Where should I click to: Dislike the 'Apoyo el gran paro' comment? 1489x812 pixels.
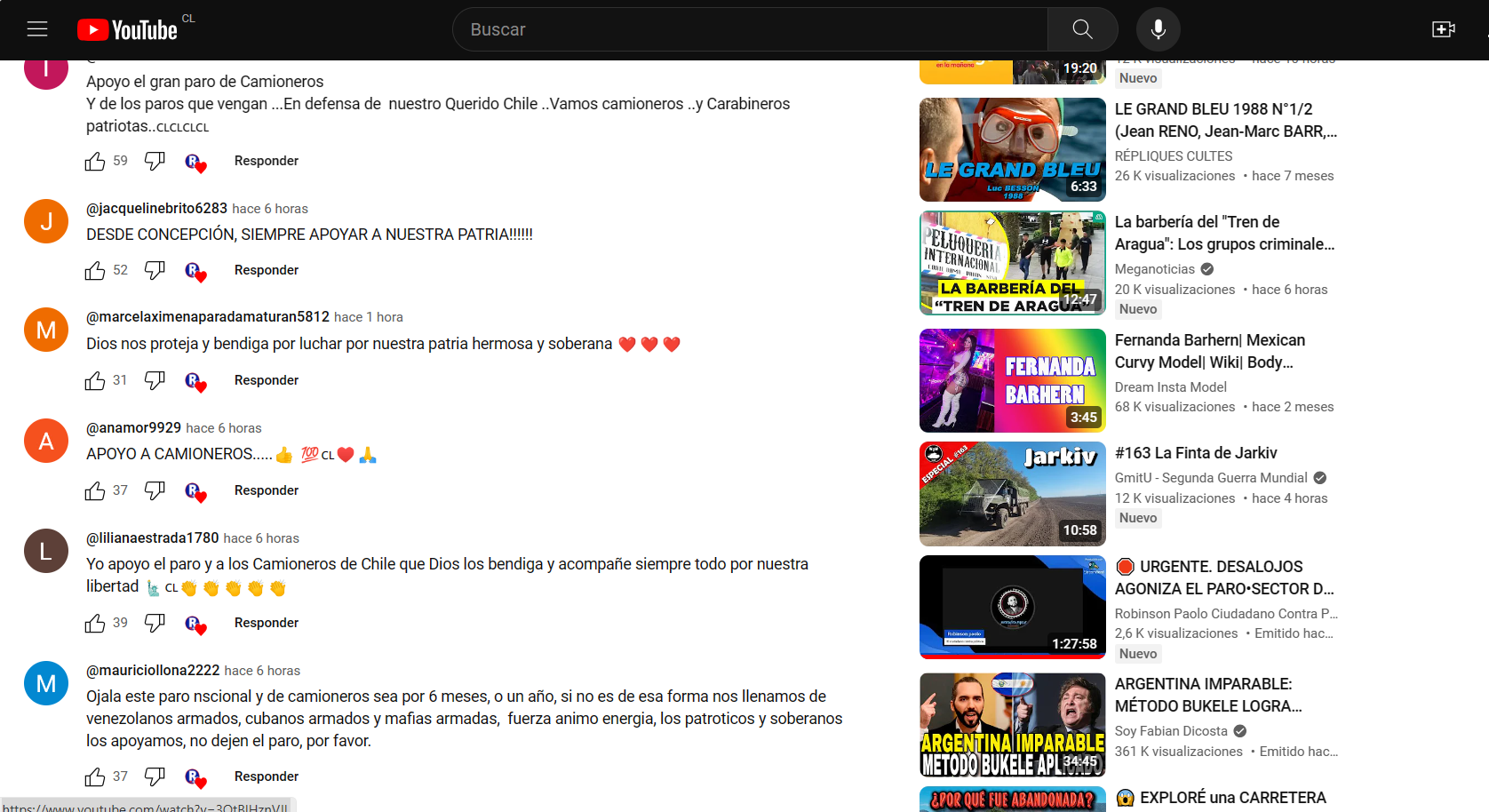click(155, 162)
